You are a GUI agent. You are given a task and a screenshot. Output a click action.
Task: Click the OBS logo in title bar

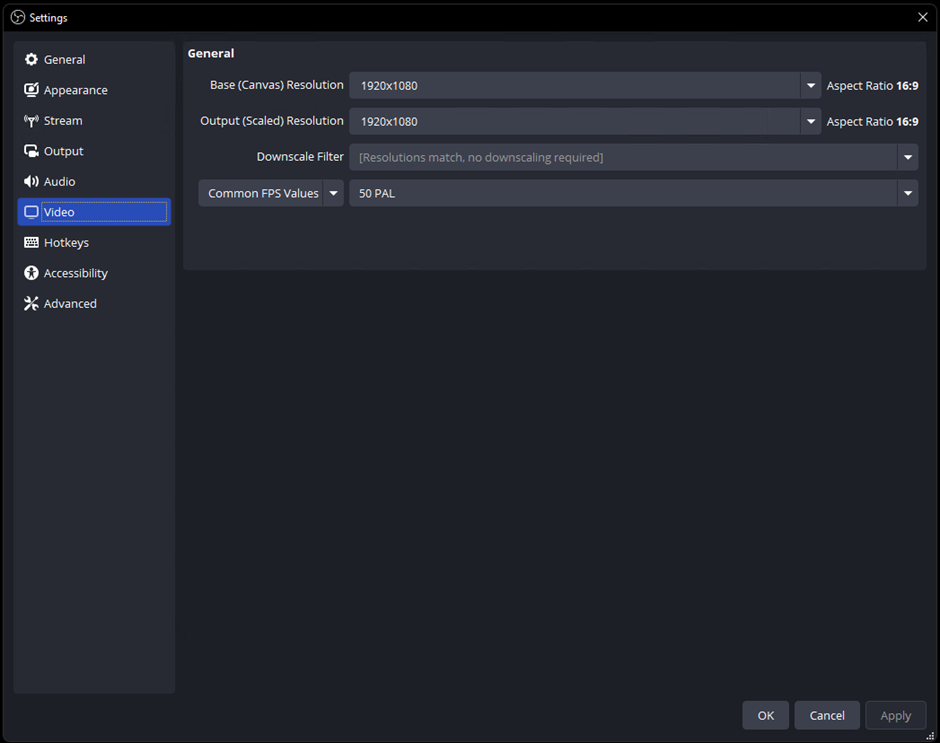tap(17, 17)
